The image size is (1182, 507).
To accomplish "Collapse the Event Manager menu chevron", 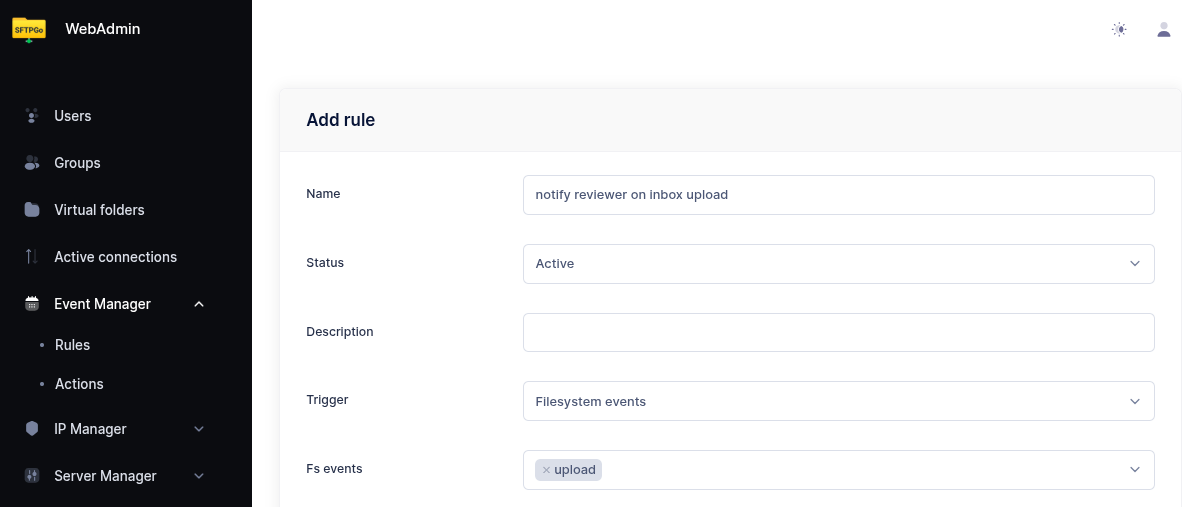I will pos(199,304).
